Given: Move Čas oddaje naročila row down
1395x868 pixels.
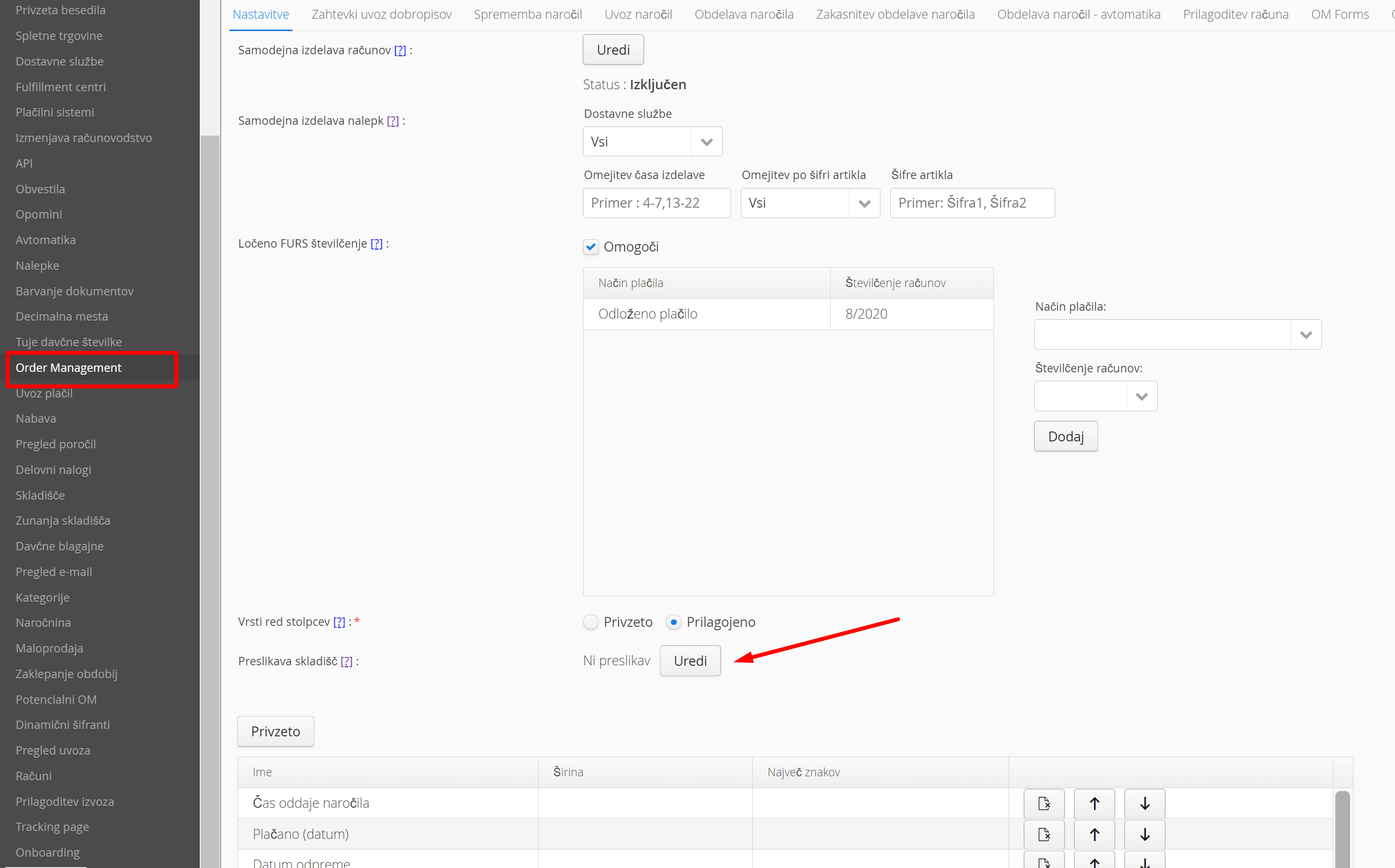Looking at the screenshot, I should coord(1144,803).
